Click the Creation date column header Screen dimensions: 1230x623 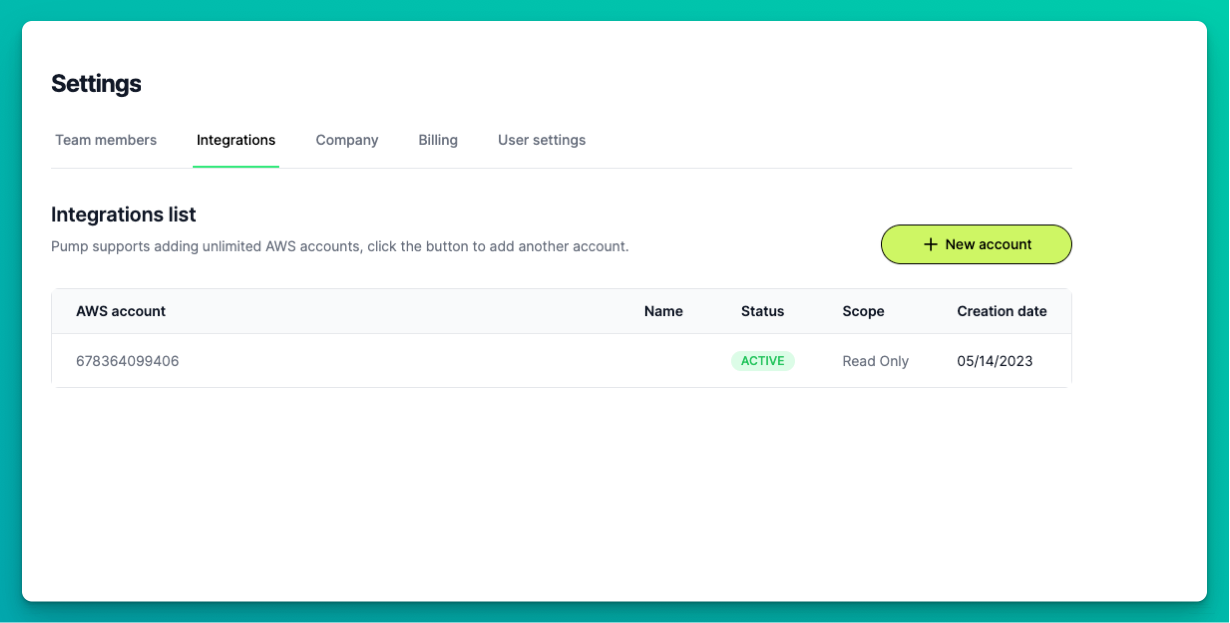tap(1002, 311)
